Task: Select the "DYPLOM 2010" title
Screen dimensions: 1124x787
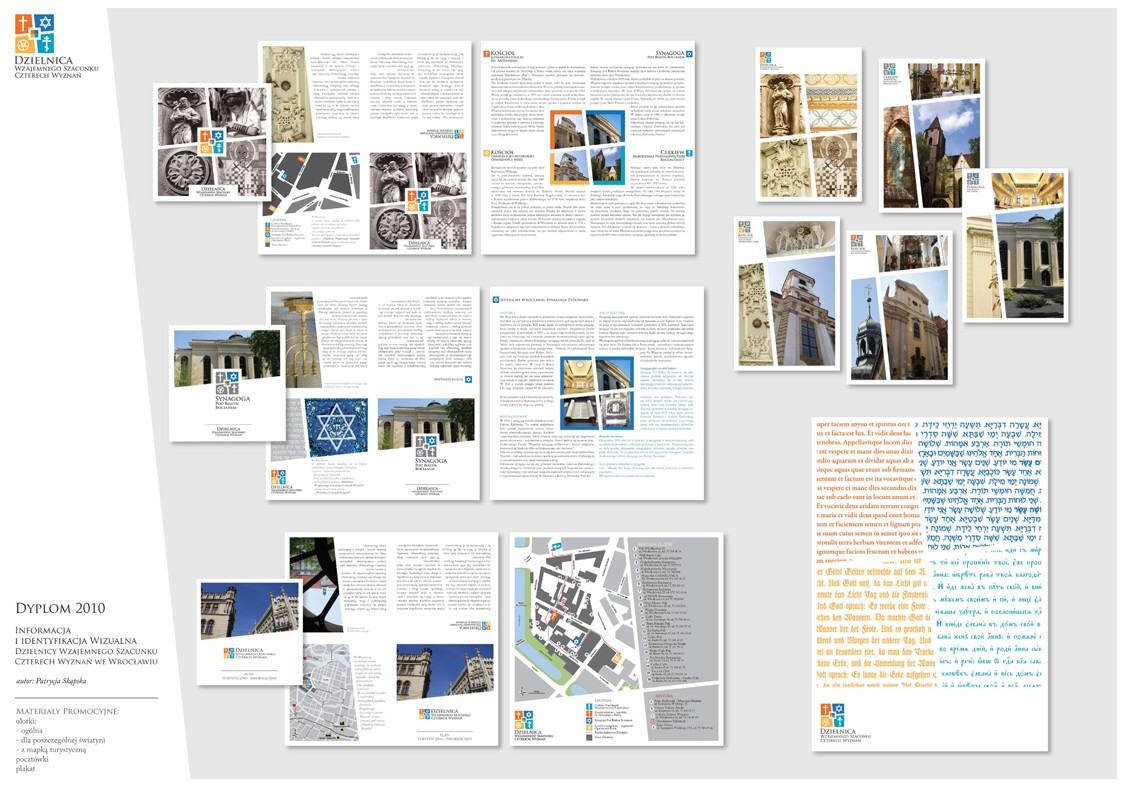Action: 60,609
